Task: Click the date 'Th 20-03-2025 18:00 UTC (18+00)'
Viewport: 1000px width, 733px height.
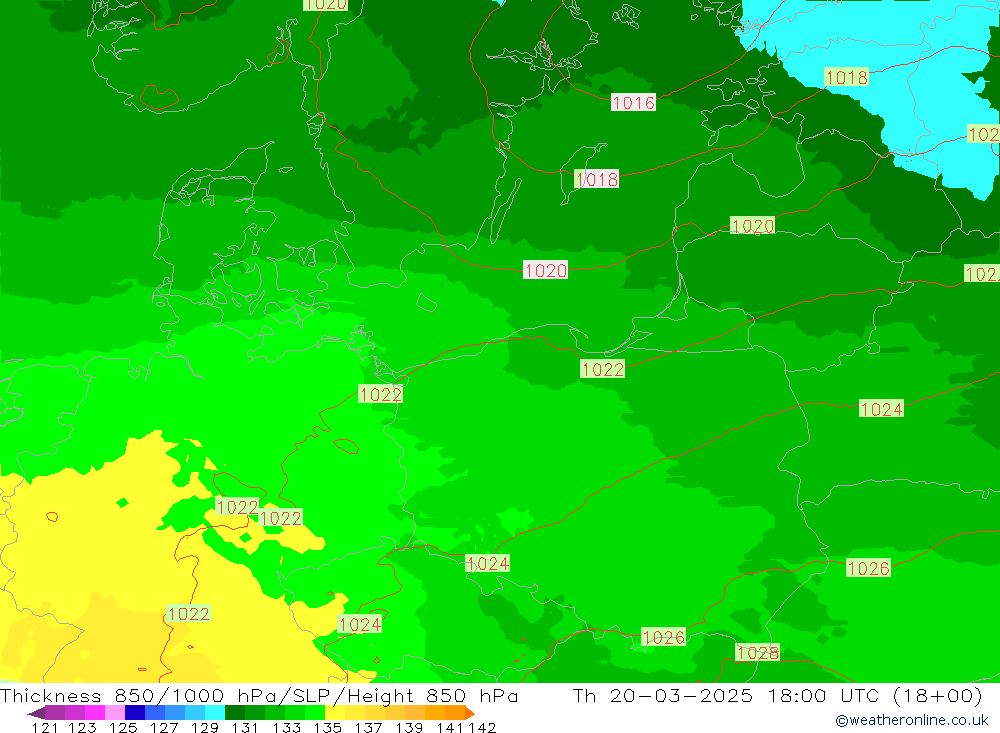Action: coord(777,695)
